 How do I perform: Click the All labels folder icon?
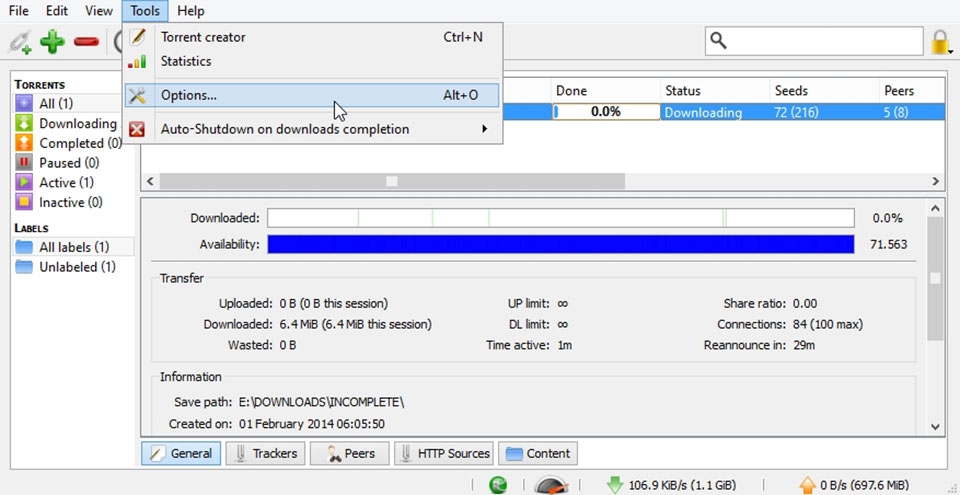24,248
